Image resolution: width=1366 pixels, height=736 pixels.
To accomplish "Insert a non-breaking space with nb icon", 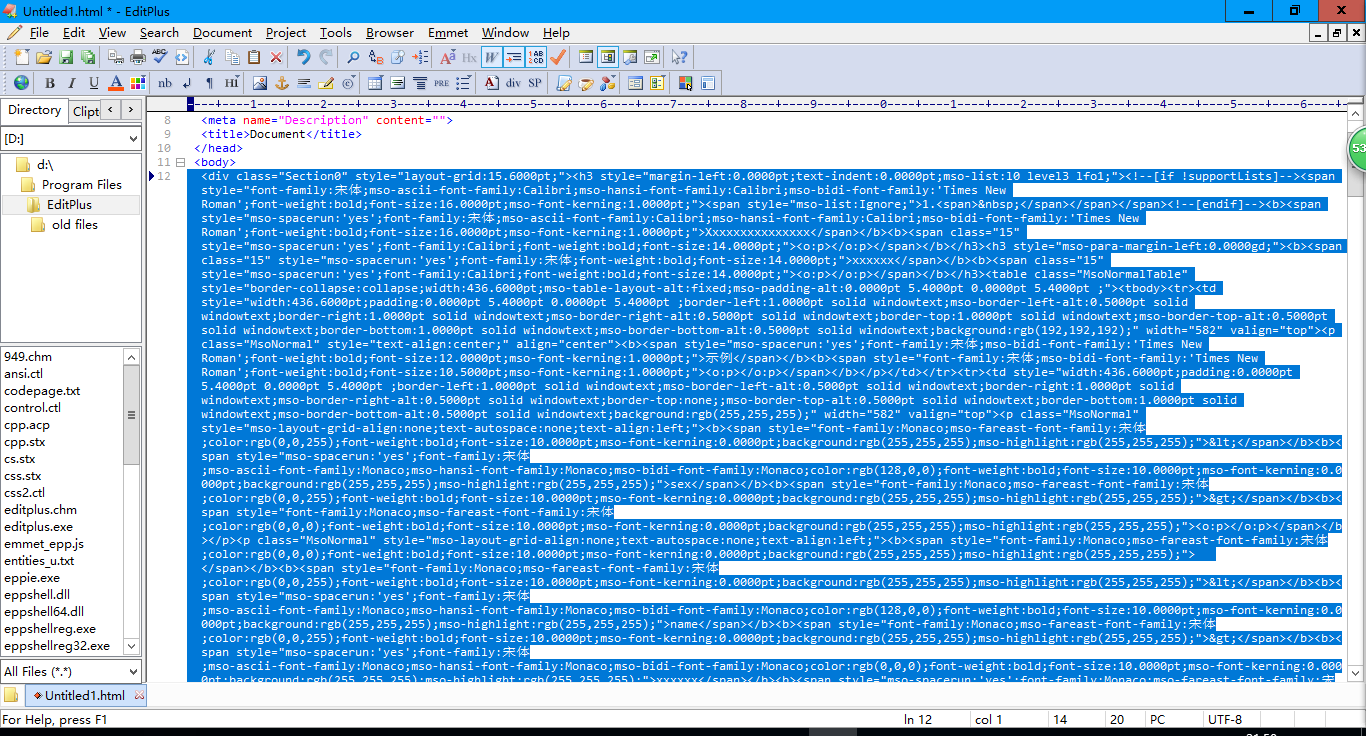I will coord(165,83).
